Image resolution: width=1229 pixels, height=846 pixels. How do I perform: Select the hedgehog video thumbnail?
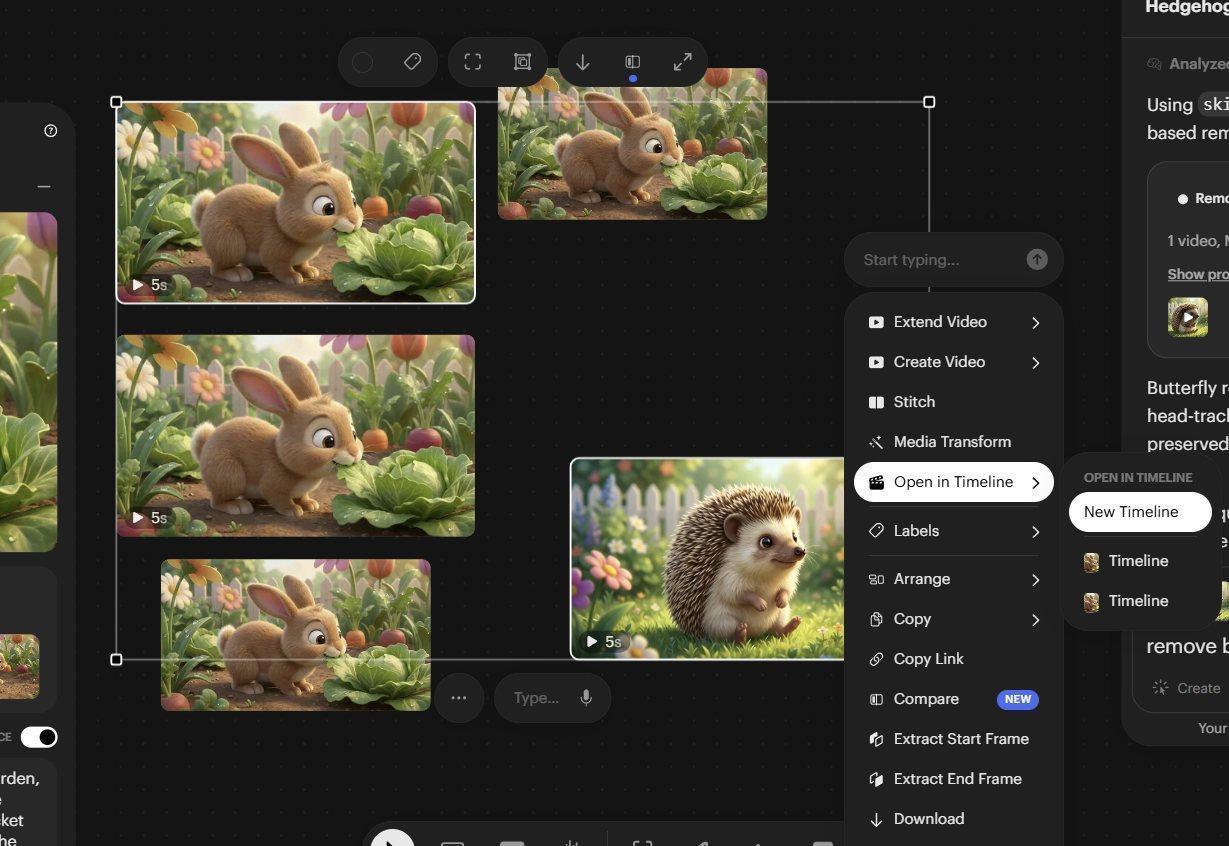[708, 558]
